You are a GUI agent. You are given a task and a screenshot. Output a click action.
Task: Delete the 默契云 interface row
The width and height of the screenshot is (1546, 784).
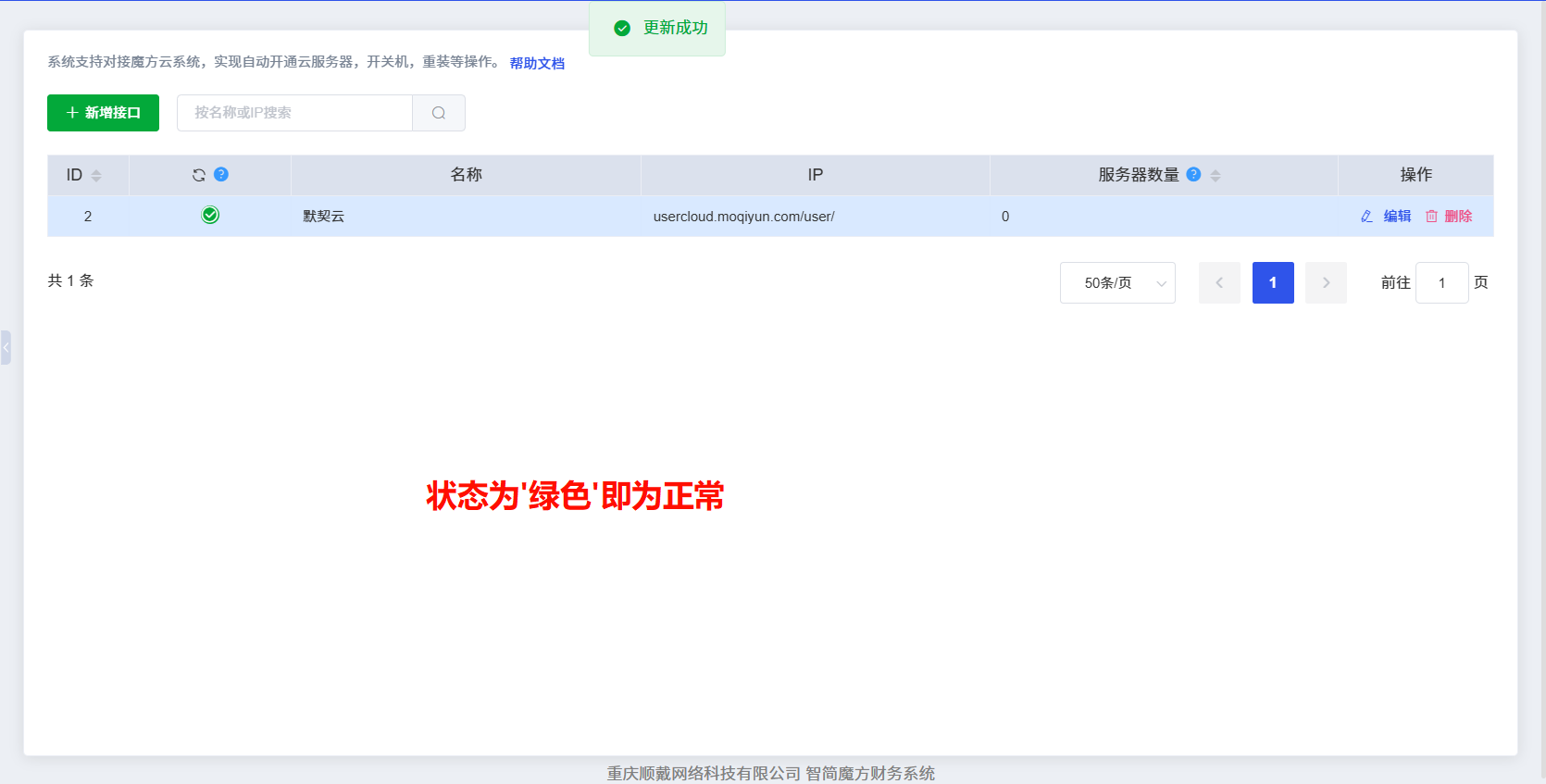(x=1449, y=216)
